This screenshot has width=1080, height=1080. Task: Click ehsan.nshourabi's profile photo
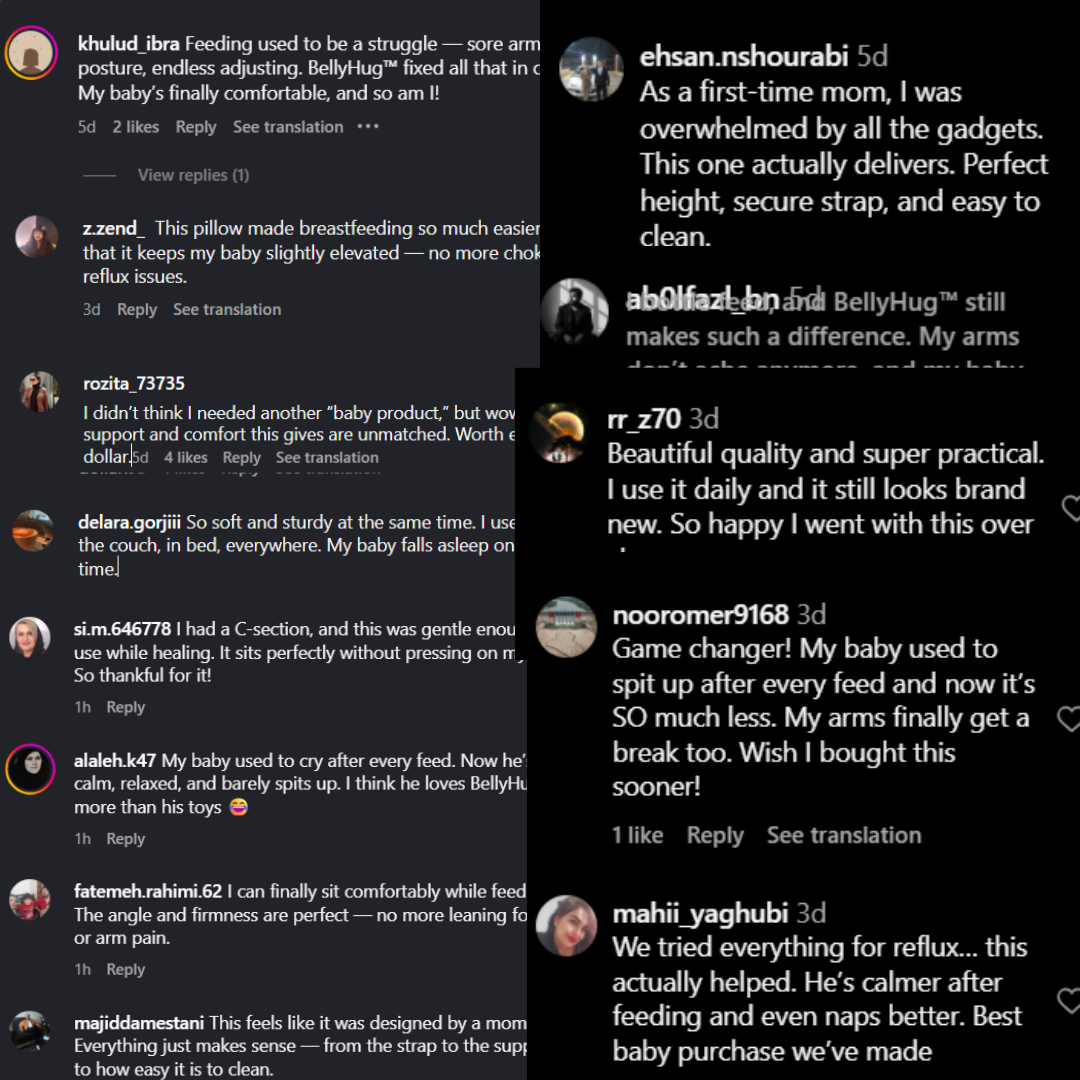[591, 70]
